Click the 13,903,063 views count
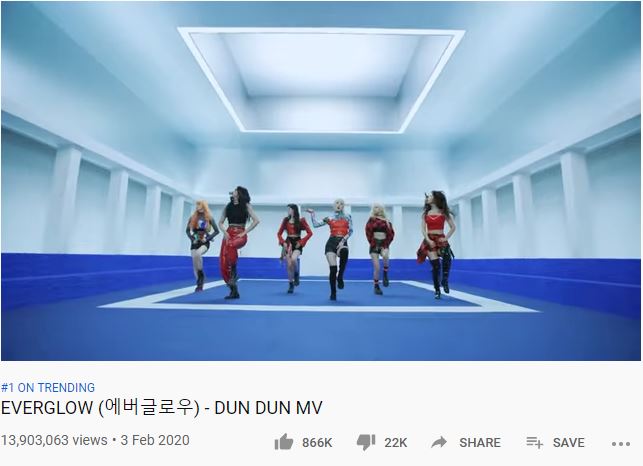The width and height of the screenshot is (643, 466). 54,440
